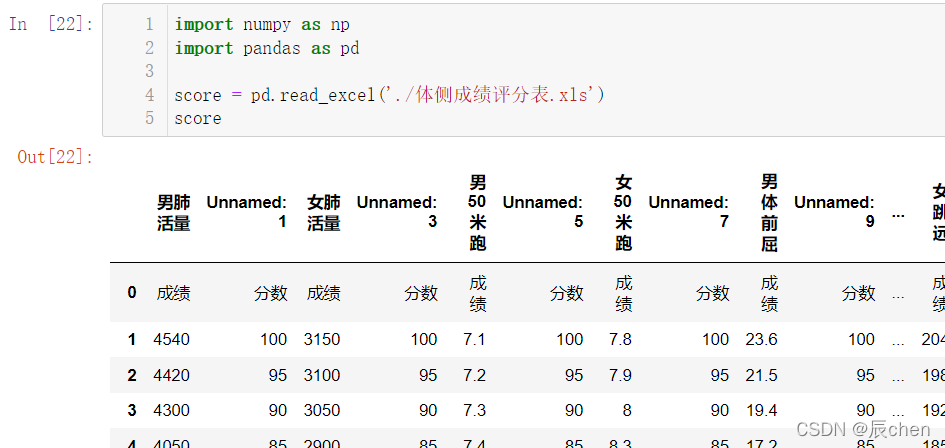Viewport: 945px width, 448px height.
Task: Click the 23.6 cell
Action: pyautogui.click(x=761, y=339)
